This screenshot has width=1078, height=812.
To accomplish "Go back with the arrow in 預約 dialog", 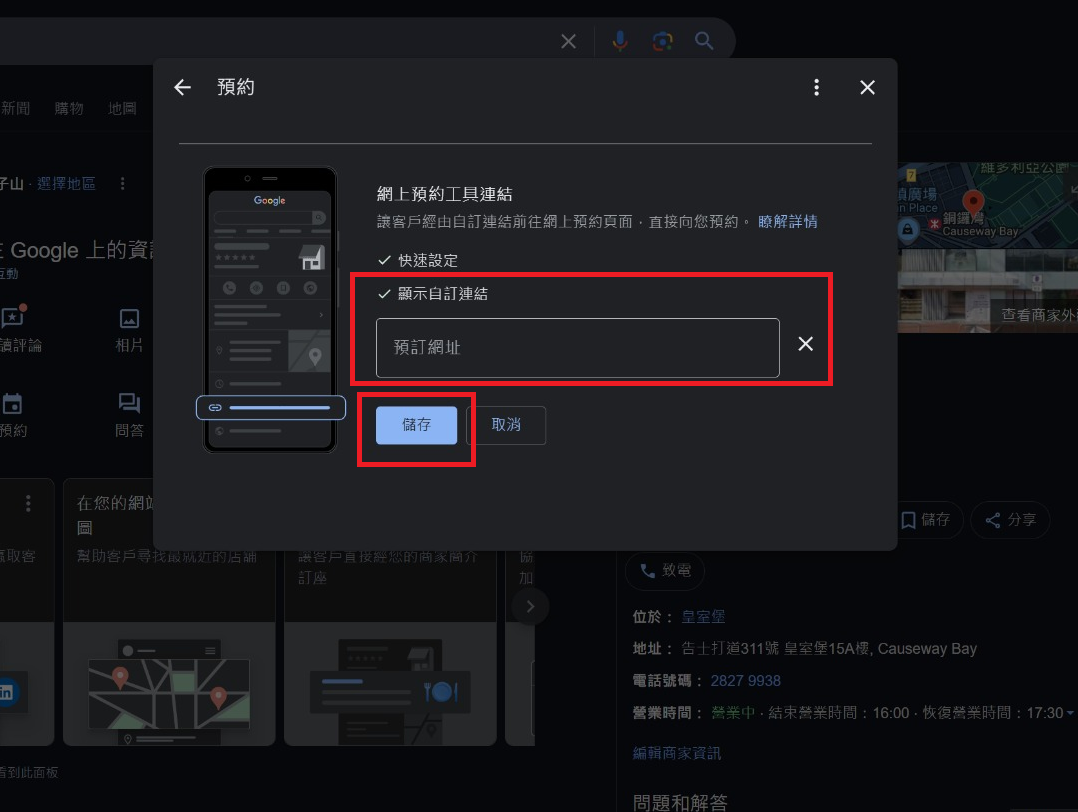I will pyautogui.click(x=182, y=87).
